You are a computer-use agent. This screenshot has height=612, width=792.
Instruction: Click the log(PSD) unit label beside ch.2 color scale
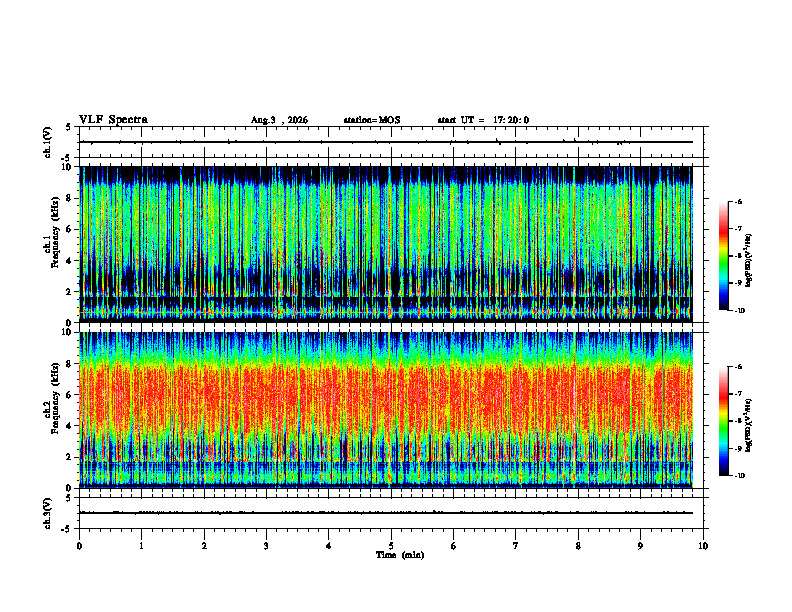click(x=749, y=425)
